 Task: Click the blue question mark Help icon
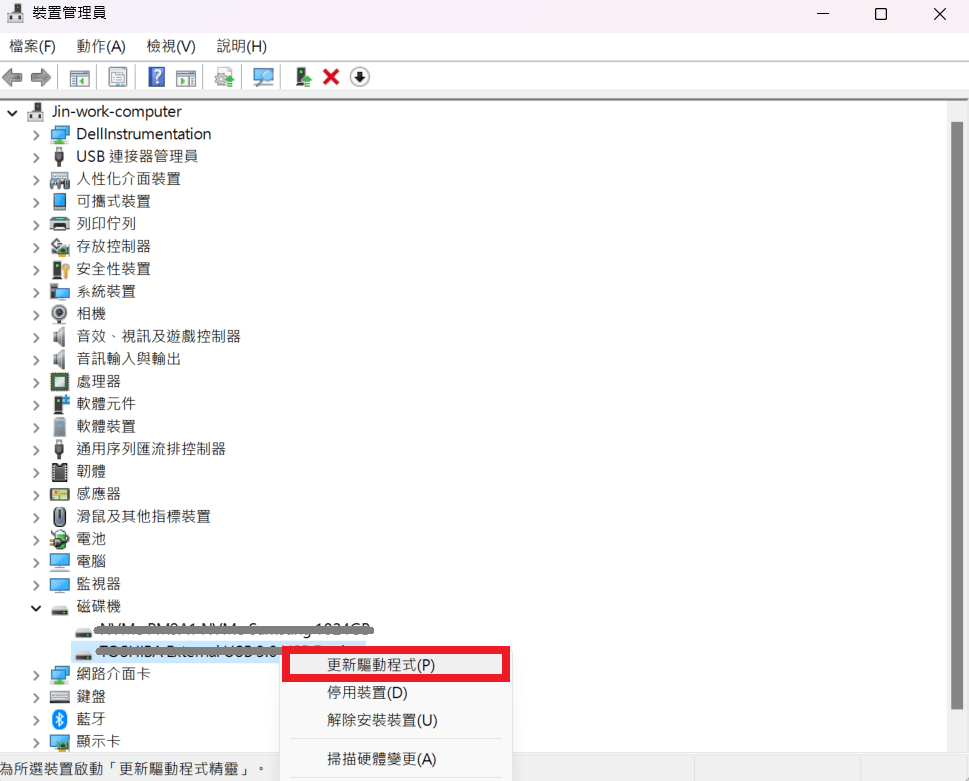click(156, 77)
